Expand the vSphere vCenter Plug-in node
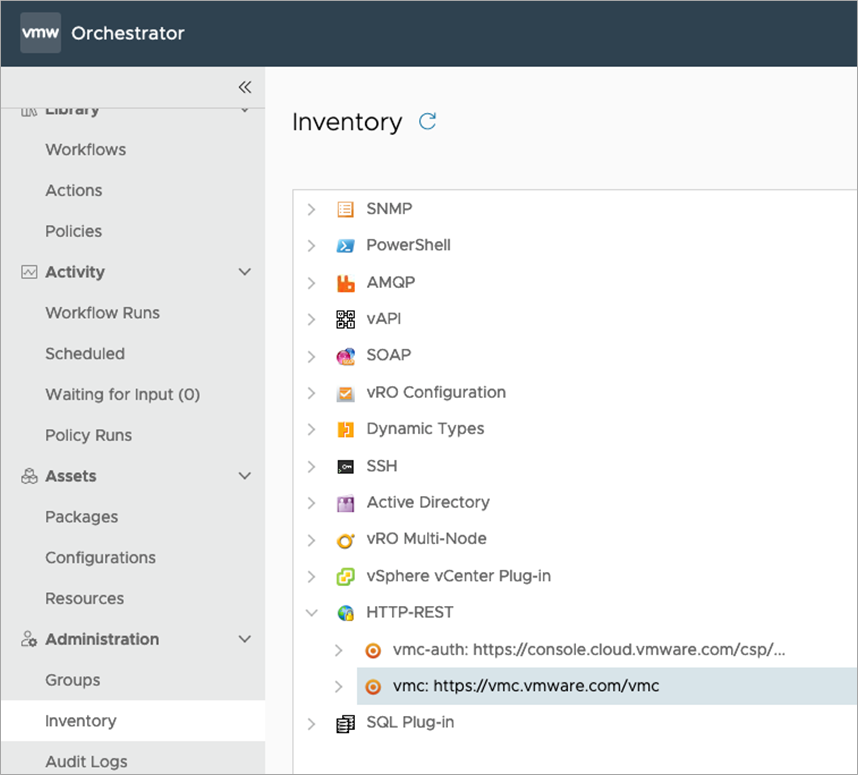The height and width of the screenshot is (775, 858). click(311, 576)
